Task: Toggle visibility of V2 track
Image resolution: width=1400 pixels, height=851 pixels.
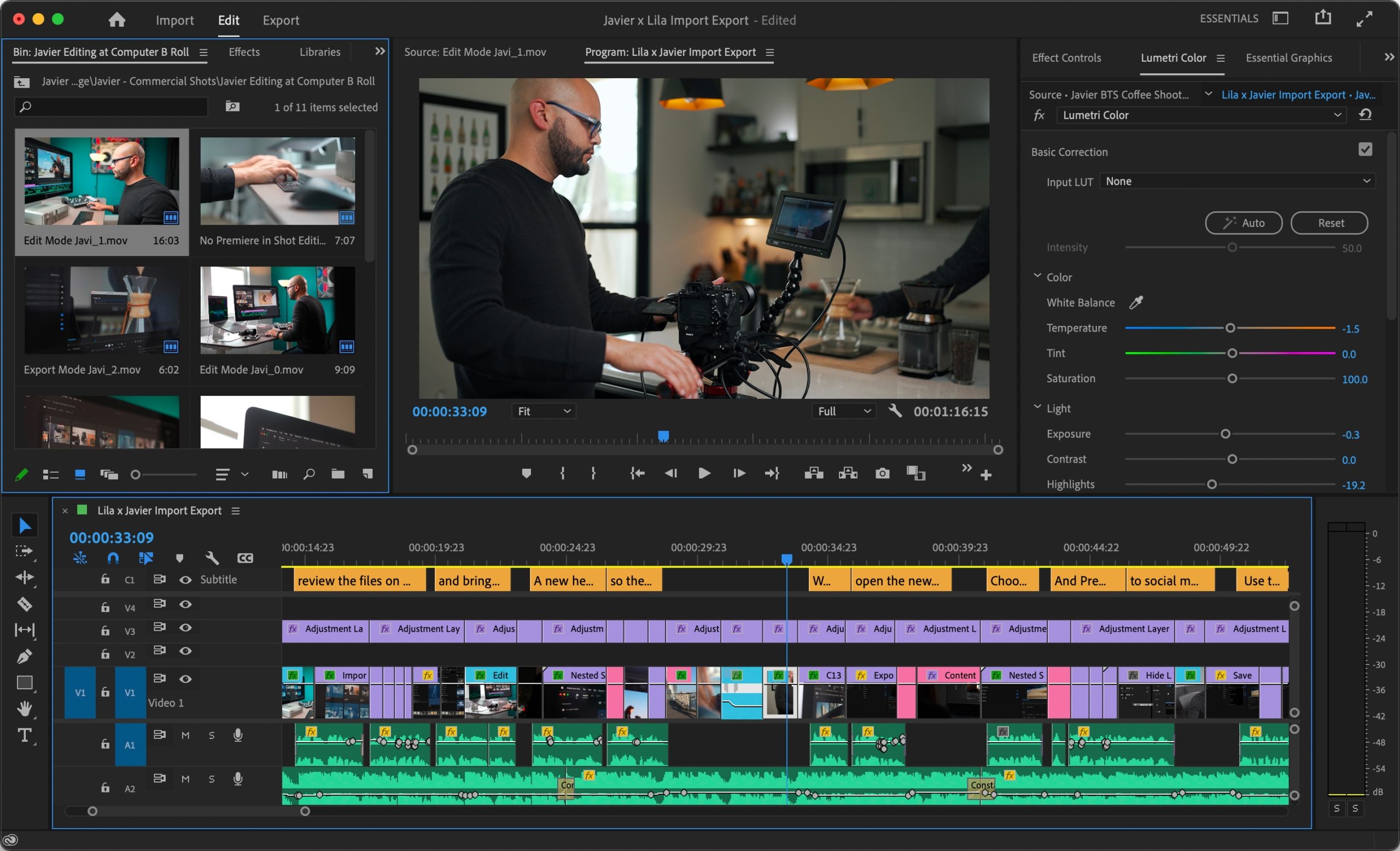Action: (x=183, y=651)
